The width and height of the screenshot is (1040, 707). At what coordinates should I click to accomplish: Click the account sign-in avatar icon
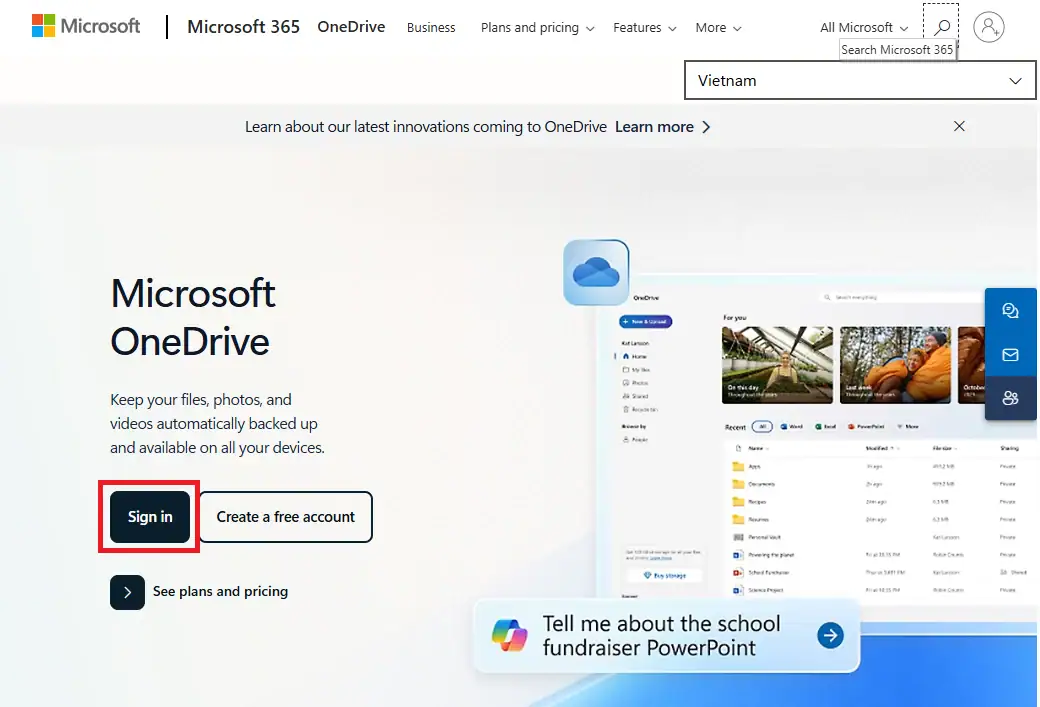tap(988, 27)
